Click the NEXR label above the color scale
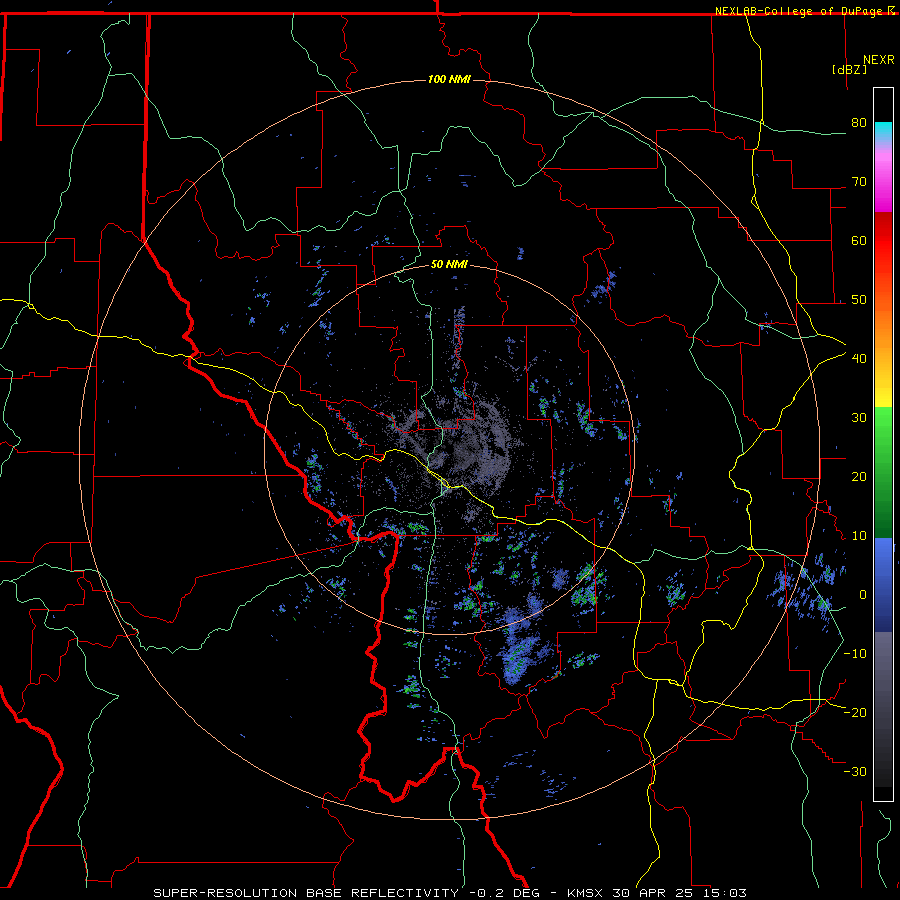900x900 pixels. click(x=879, y=60)
